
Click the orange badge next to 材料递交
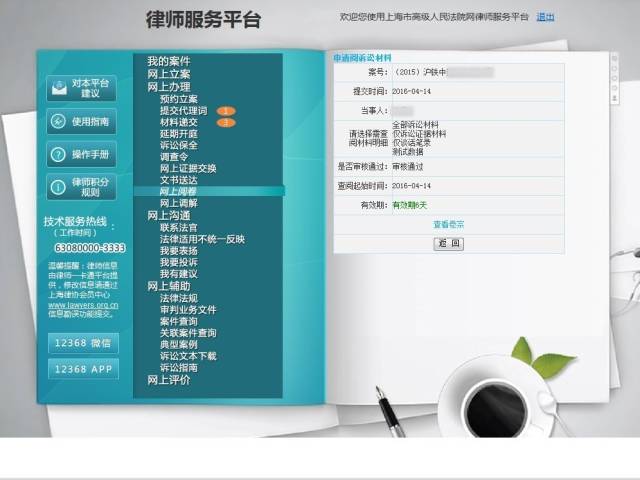coord(225,123)
